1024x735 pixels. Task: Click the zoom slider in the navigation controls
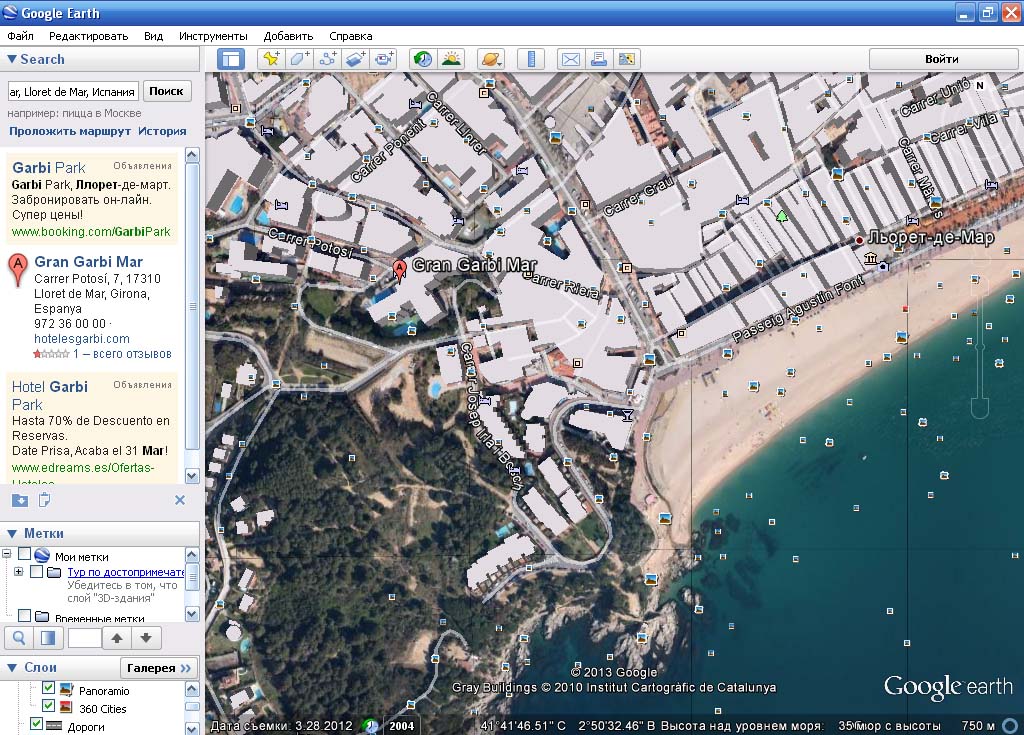979,346
